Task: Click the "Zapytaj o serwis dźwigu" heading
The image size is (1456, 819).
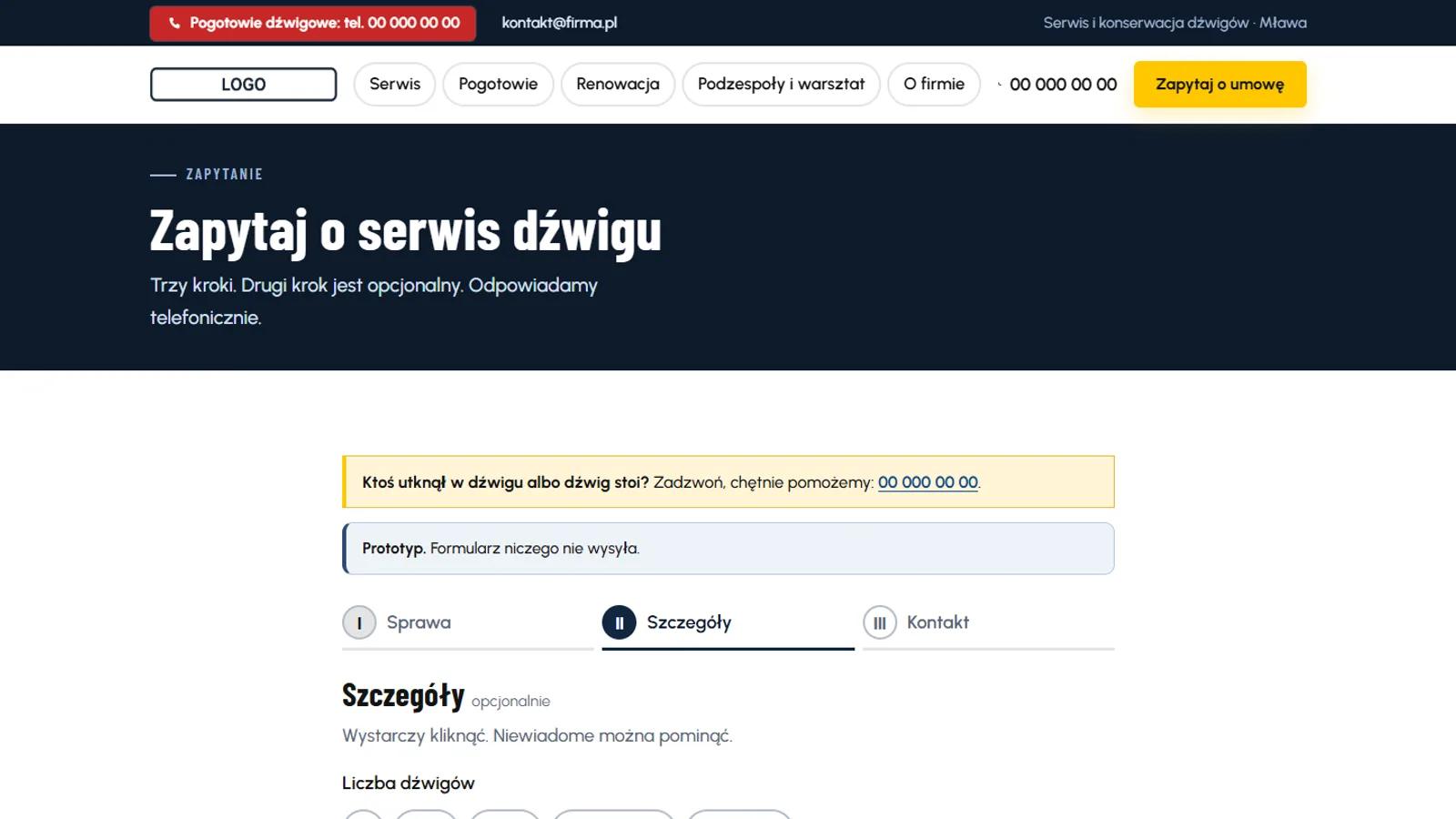Action: tap(406, 230)
